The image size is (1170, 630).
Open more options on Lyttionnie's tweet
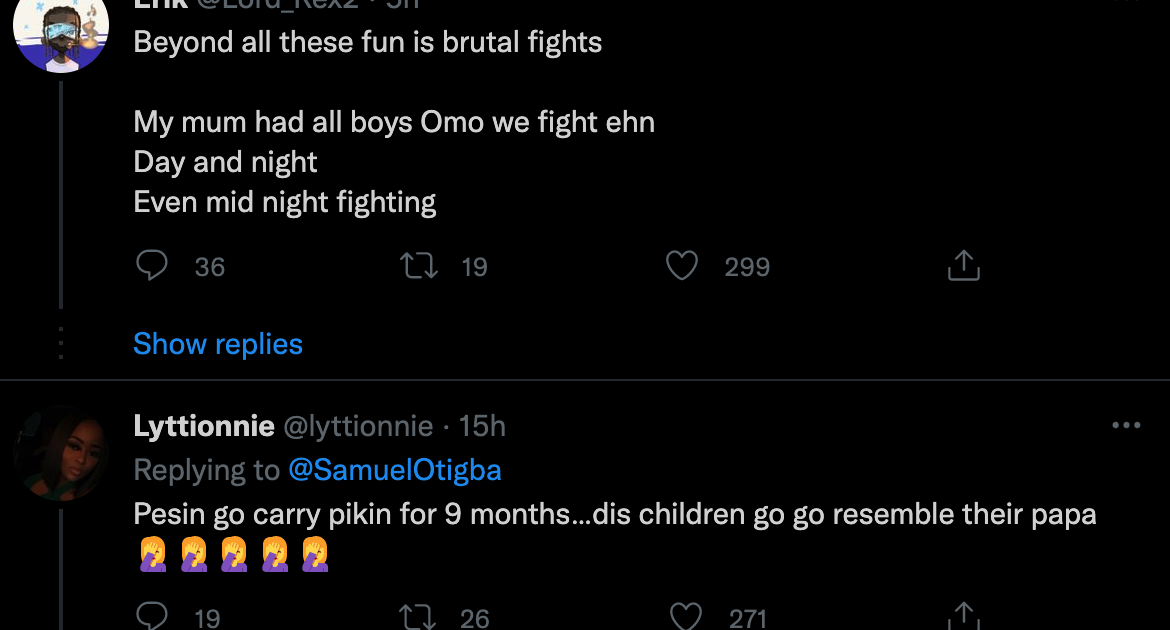point(1126,426)
